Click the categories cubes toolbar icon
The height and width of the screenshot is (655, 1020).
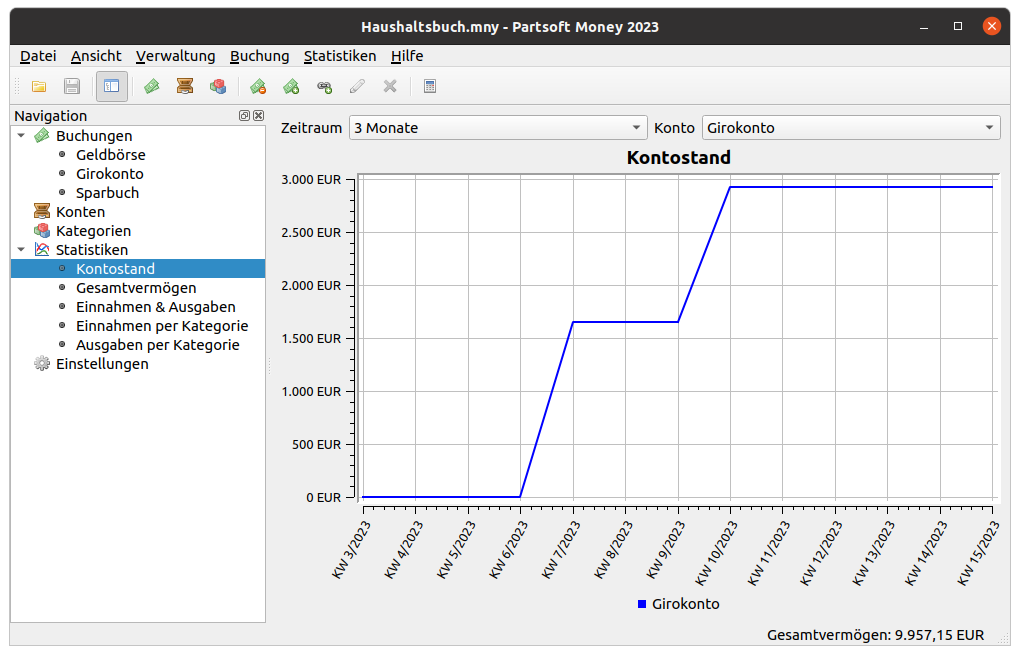click(217, 87)
